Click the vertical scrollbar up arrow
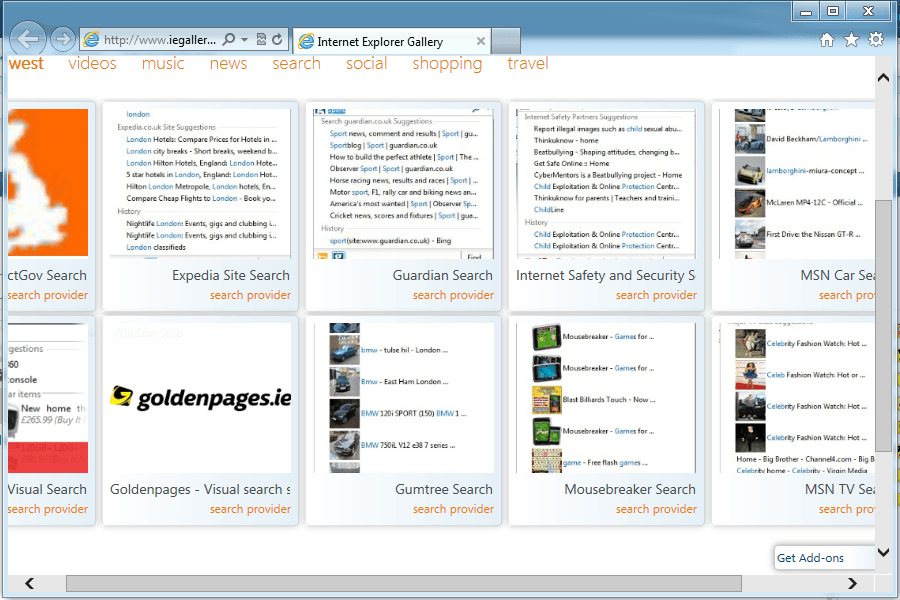 (883, 78)
